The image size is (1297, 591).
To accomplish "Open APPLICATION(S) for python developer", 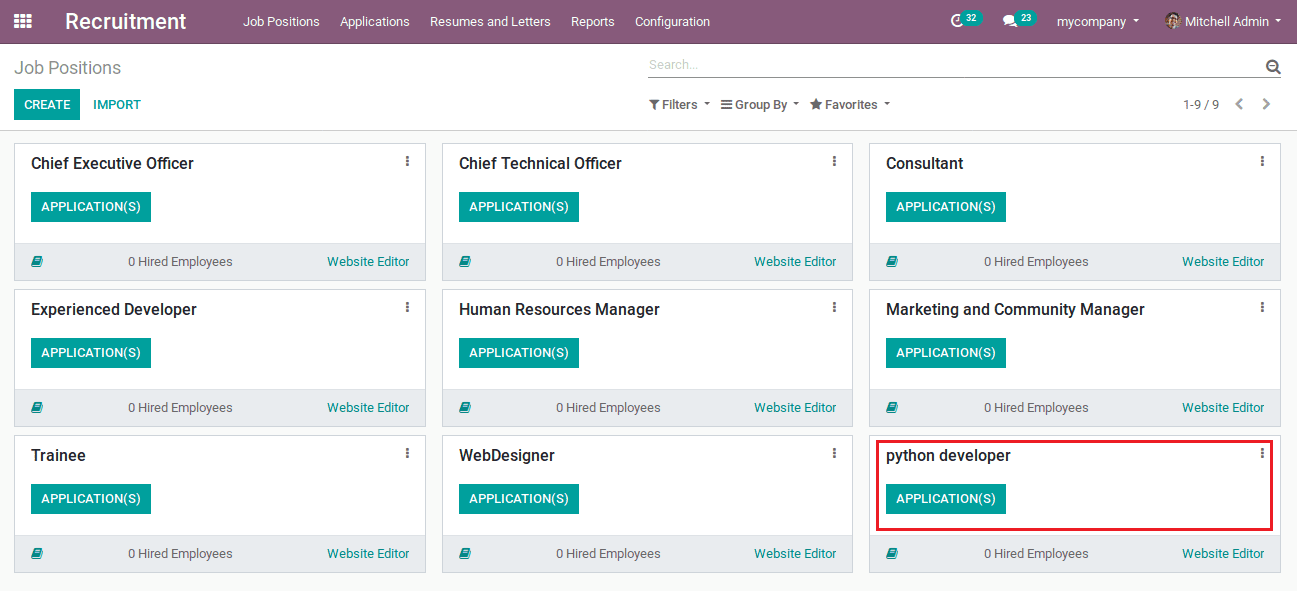I will pos(946,499).
